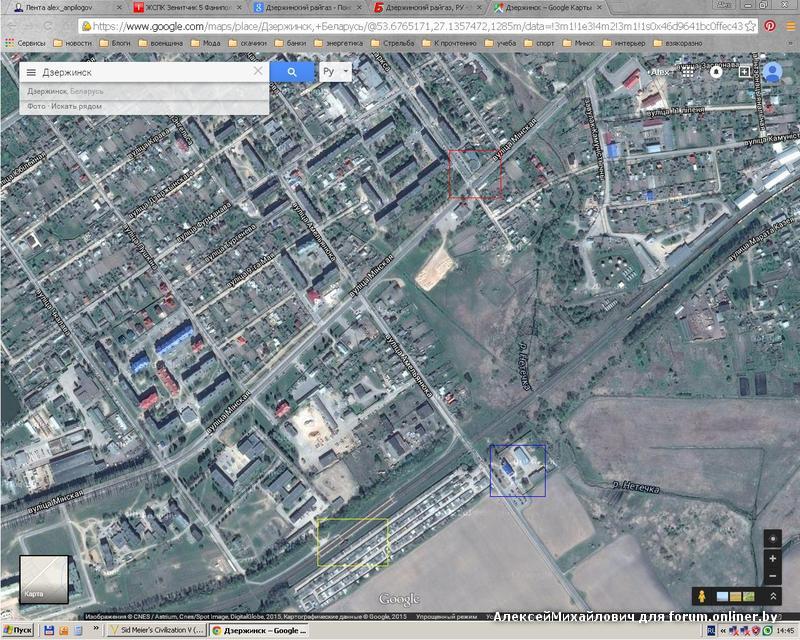The height and width of the screenshot is (640, 800).
Task: Open the blue account avatar
Action: [772, 72]
